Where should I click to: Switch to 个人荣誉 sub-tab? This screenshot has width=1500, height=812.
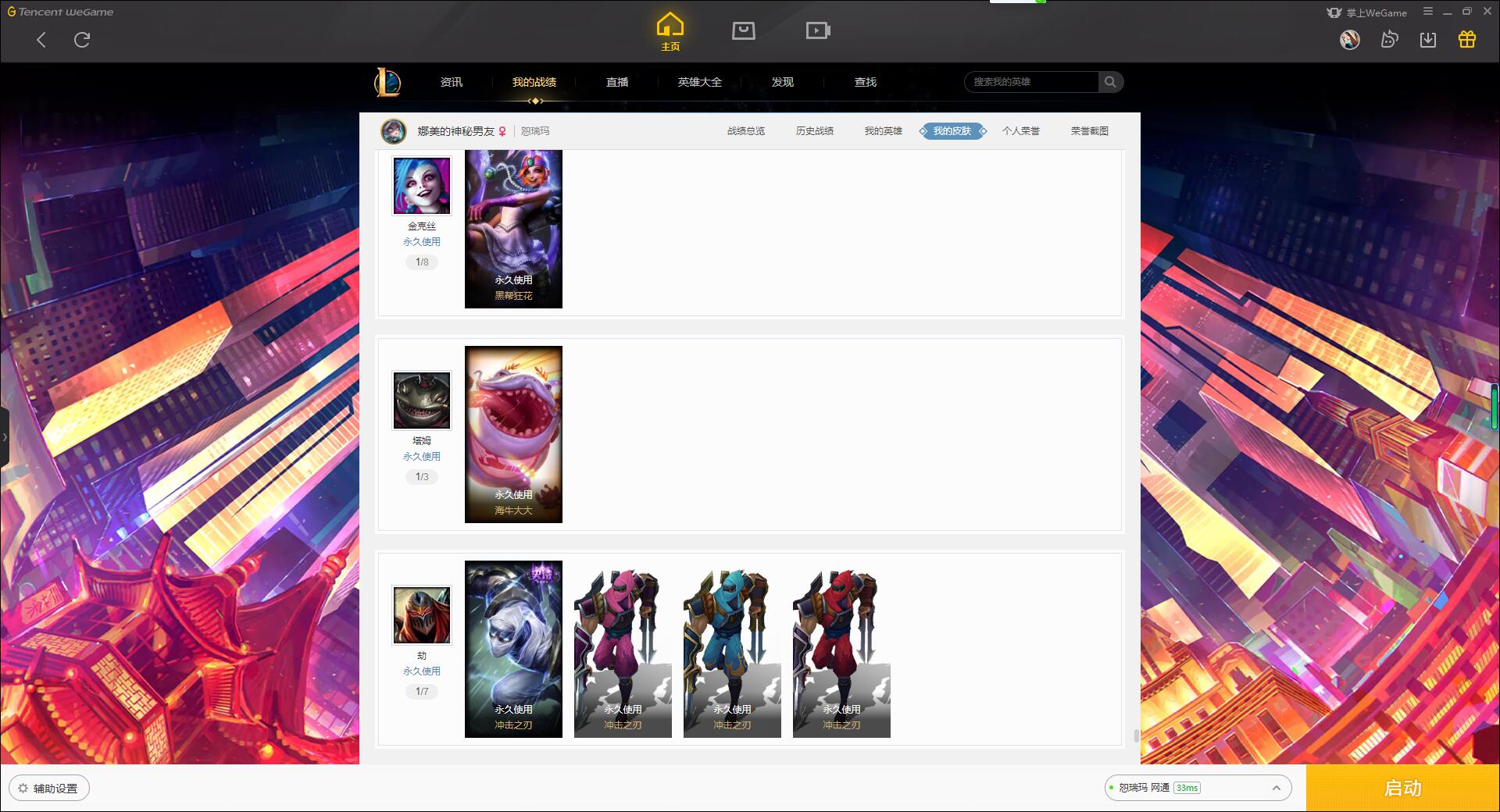(1021, 131)
